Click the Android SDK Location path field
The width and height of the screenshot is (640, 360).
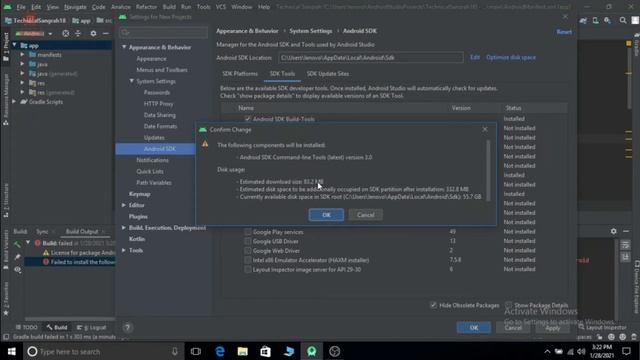pyautogui.click(x=371, y=58)
